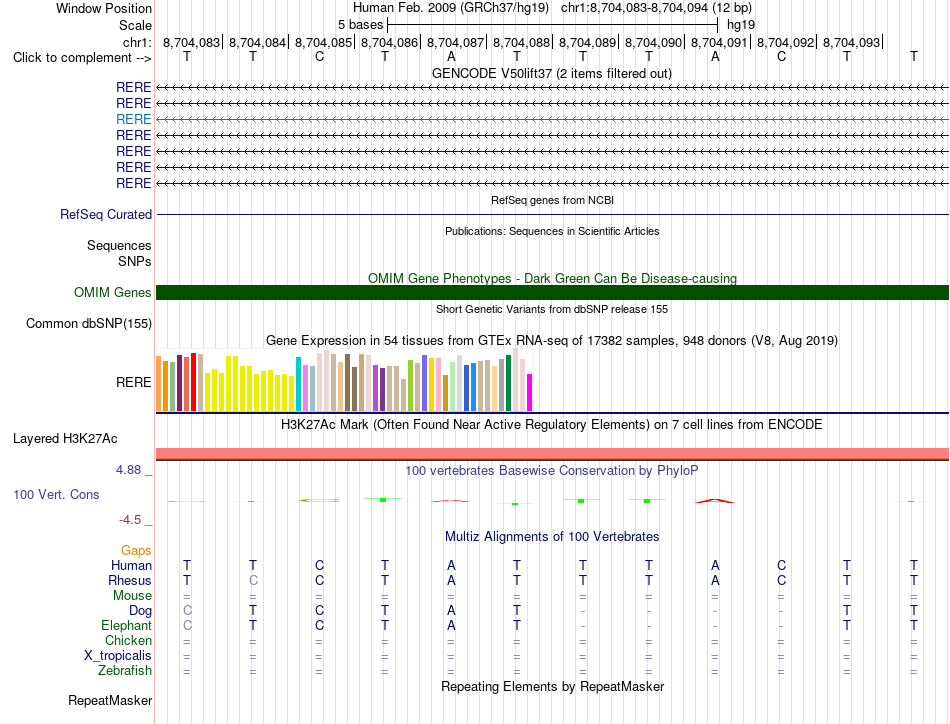Click 'Publications: Sequences in Scientific Articles' title
Image resolution: width=950 pixels, height=724 pixels.
552,231
